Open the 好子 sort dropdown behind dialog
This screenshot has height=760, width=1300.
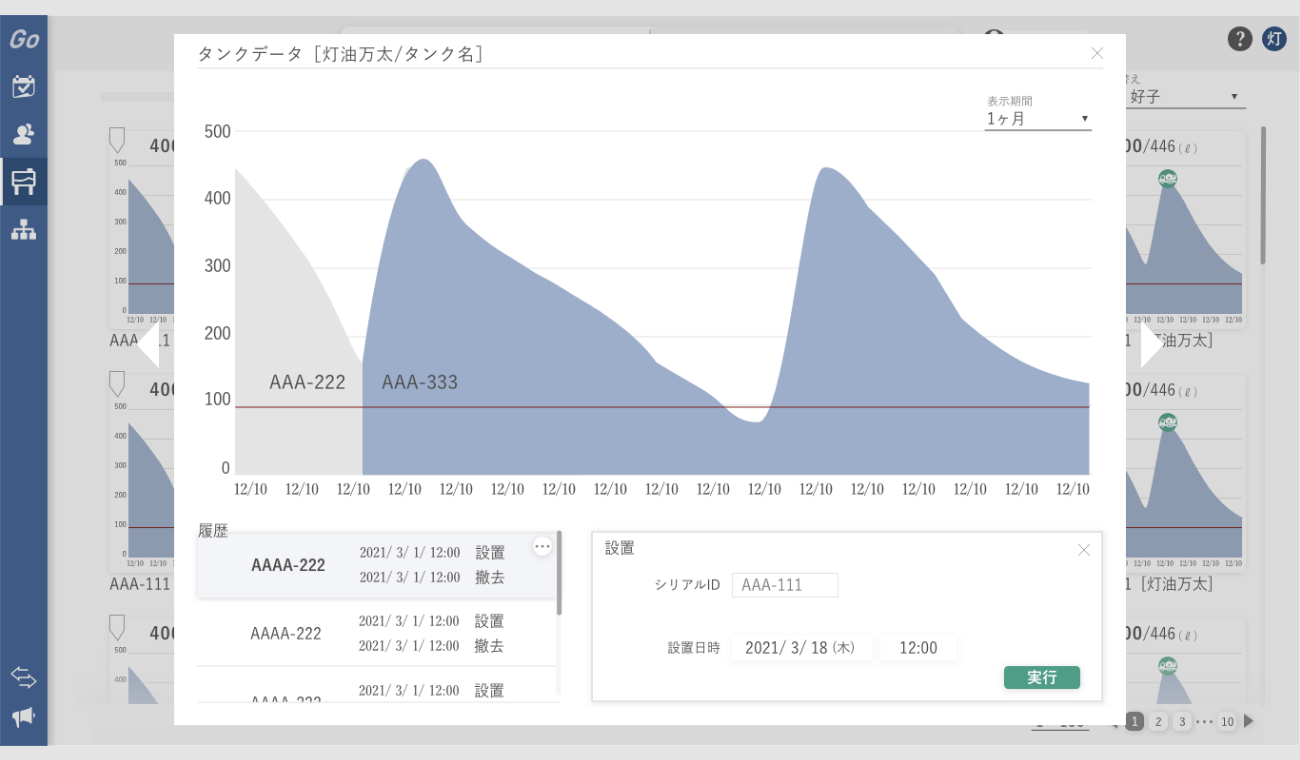point(1185,97)
